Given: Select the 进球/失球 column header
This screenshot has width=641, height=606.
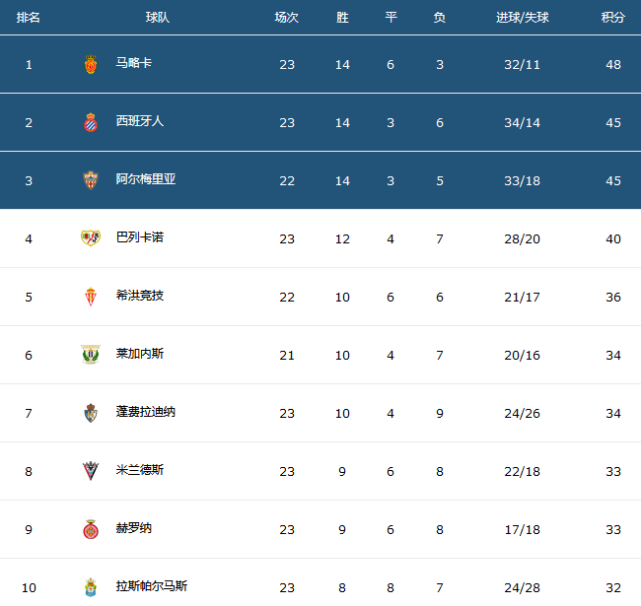Looking at the screenshot, I should click(x=521, y=18).
